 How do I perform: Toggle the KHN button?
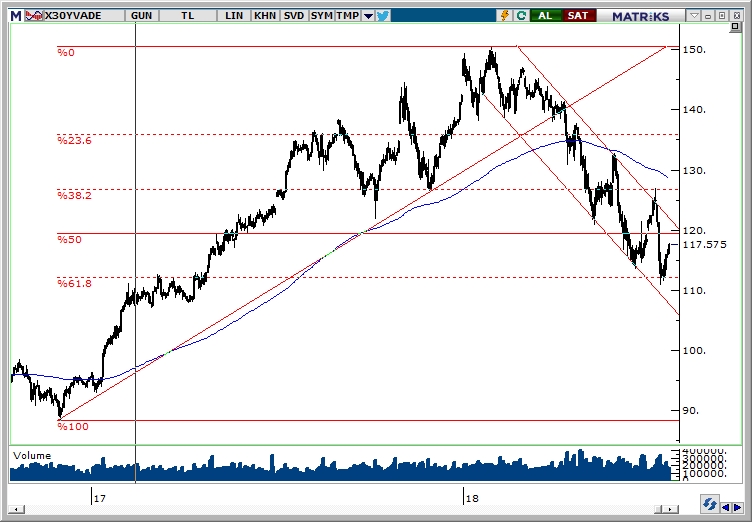[265, 16]
